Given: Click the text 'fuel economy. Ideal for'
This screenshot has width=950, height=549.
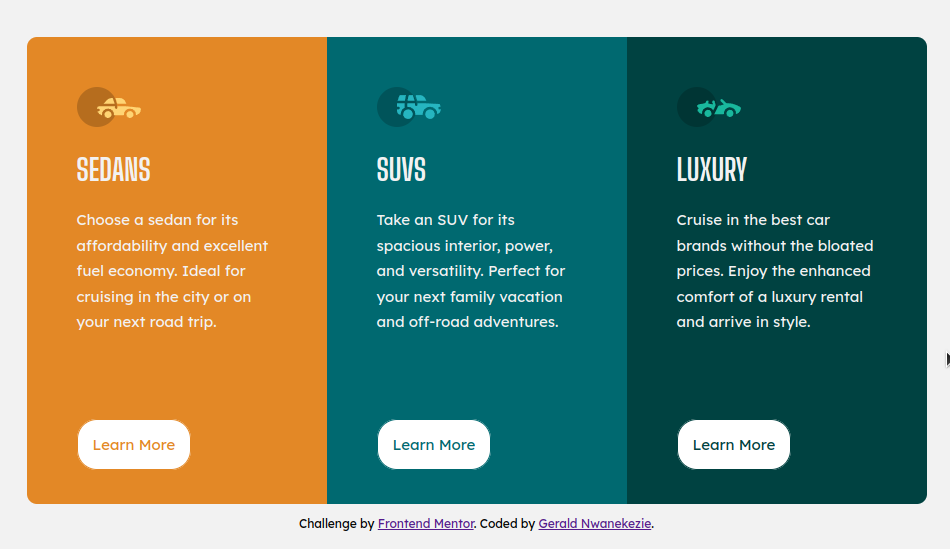Looking at the screenshot, I should click(x=161, y=271).
